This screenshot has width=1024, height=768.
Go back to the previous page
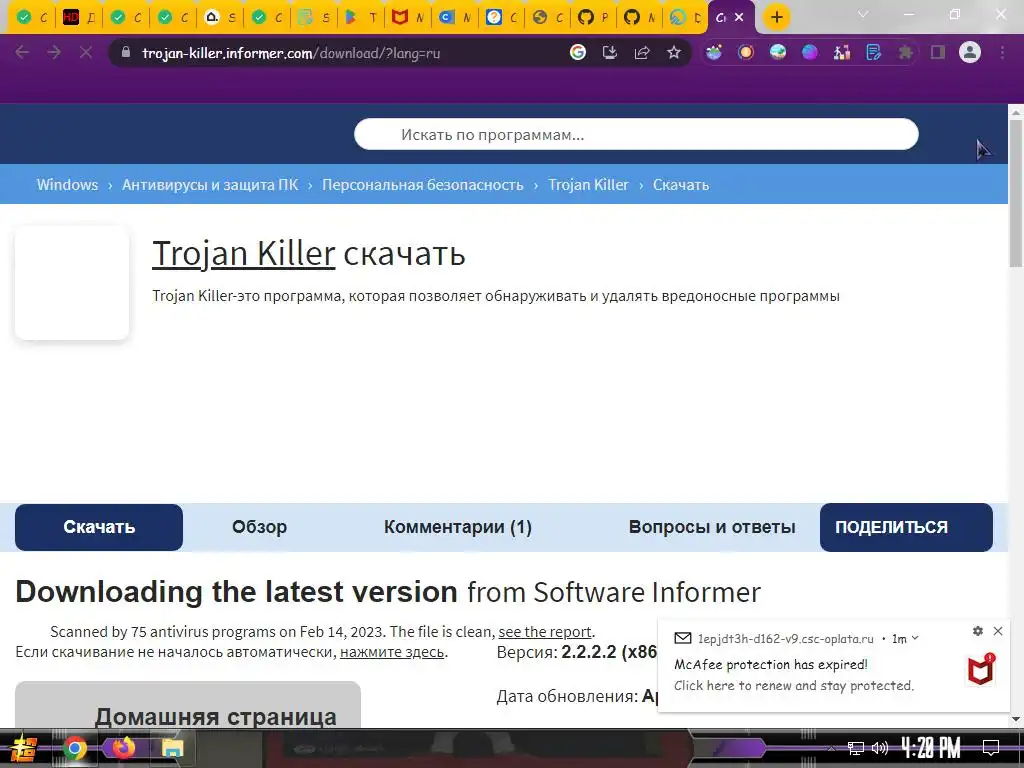[x=22, y=52]
